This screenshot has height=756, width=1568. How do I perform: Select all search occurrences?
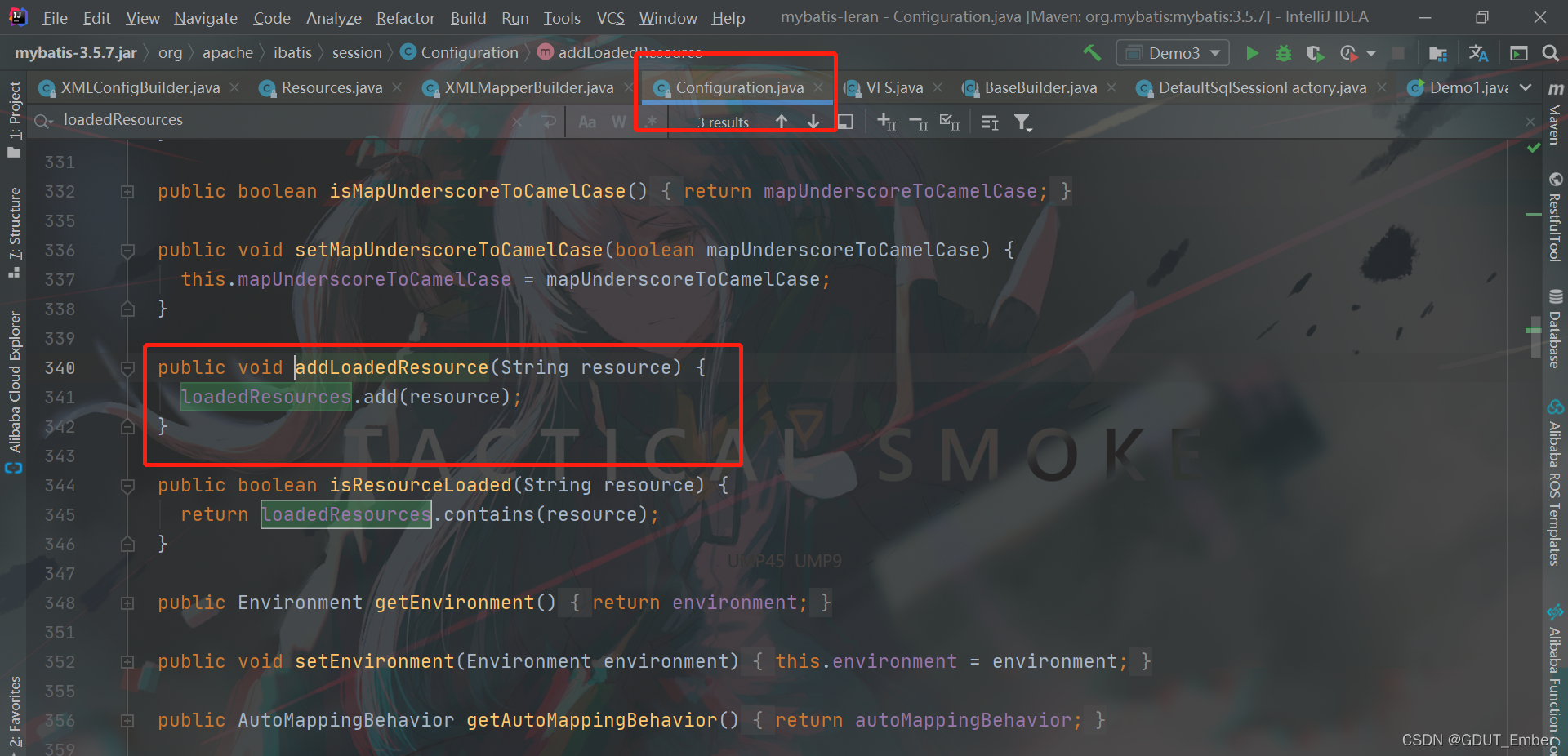point(950,122)
